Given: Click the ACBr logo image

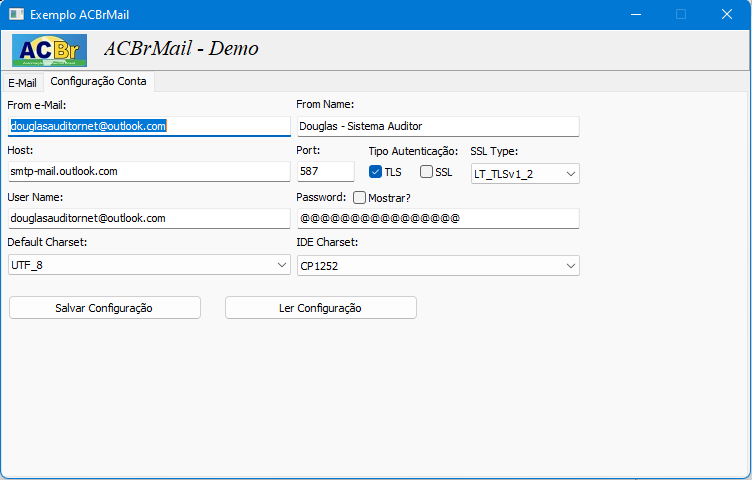Looking at the screenshot, I should tap(49, 50).
